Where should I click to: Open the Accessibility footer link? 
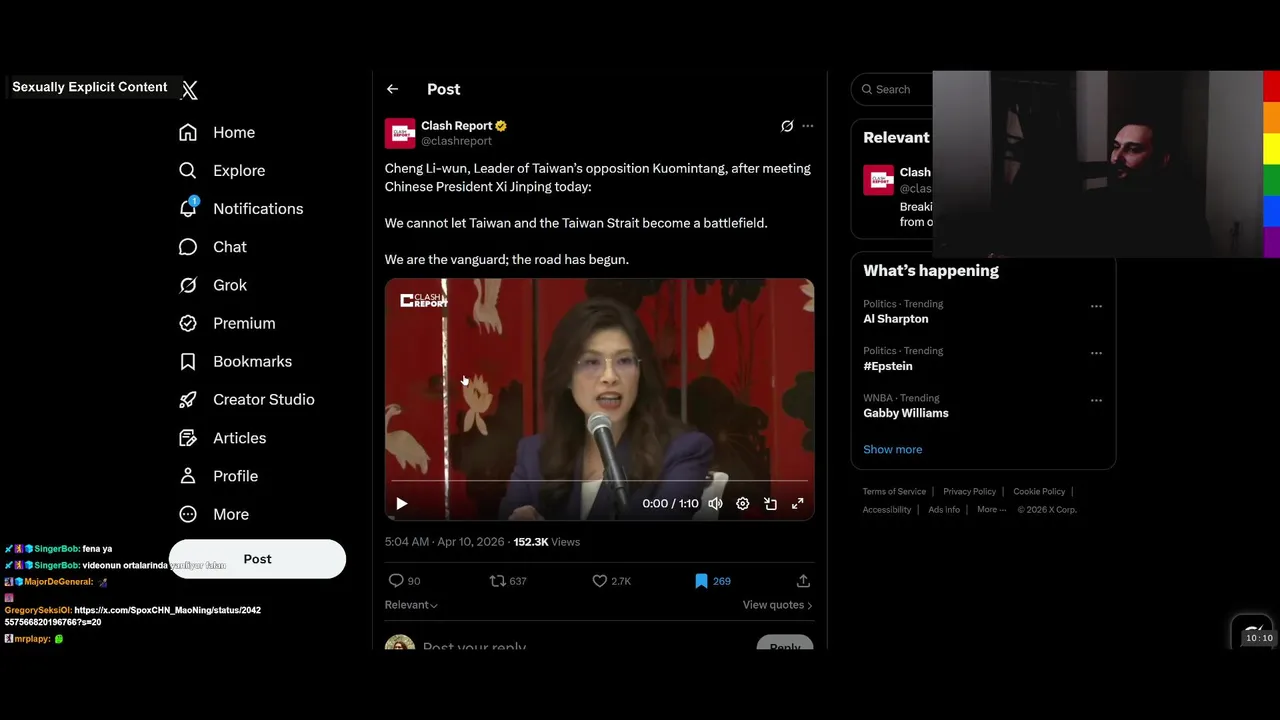pos(887,509)
